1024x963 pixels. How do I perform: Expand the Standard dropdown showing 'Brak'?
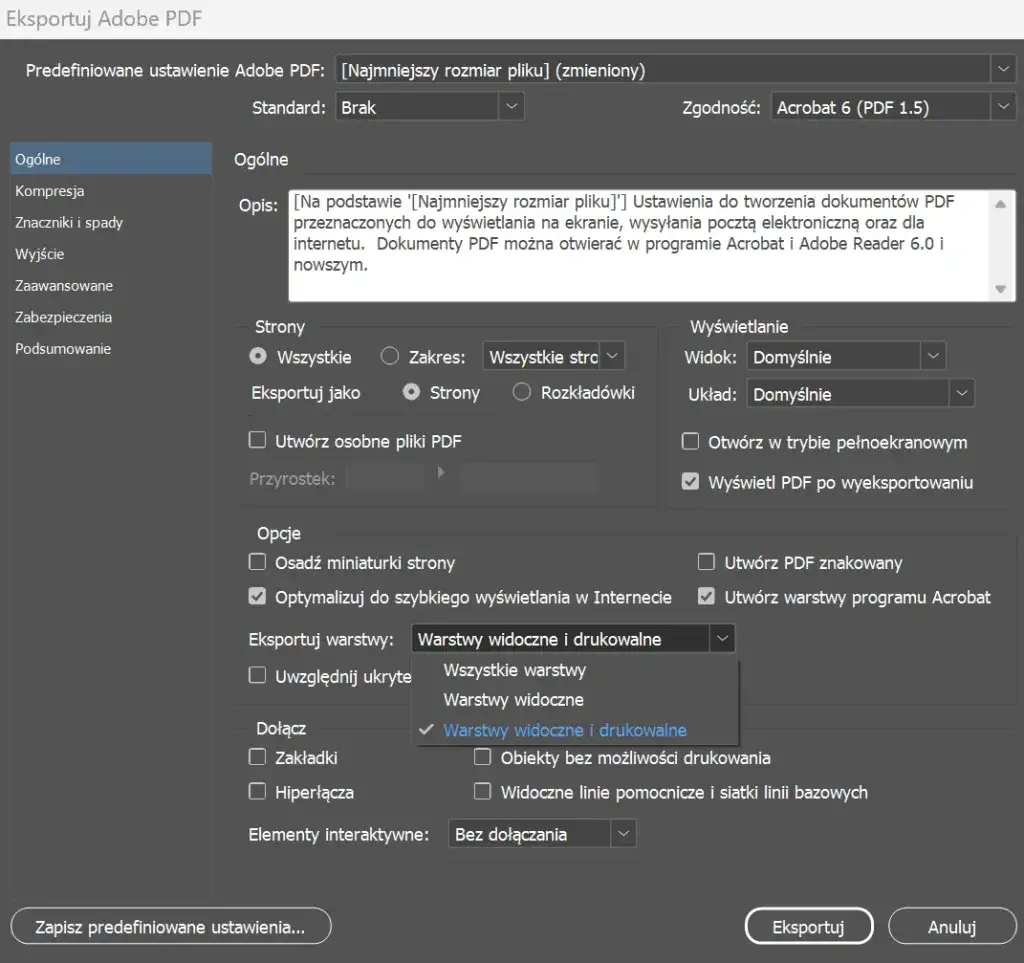click(430, 106)
